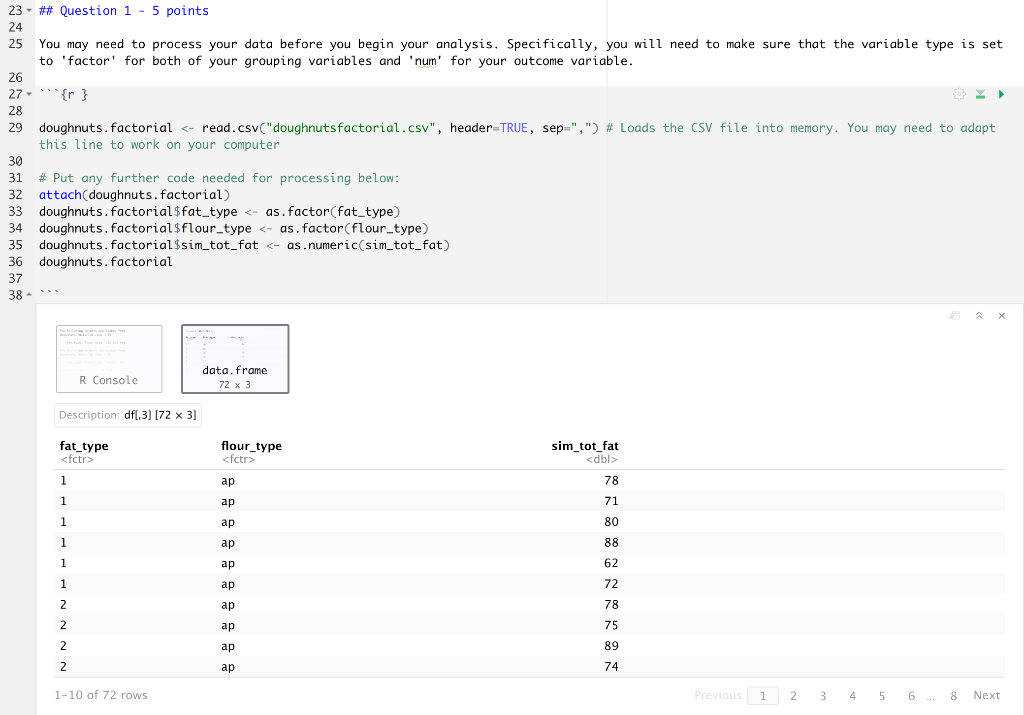Go to page 5 of table
The width and height of the screenshot is (1024, 715).
[x=882, y=696]
